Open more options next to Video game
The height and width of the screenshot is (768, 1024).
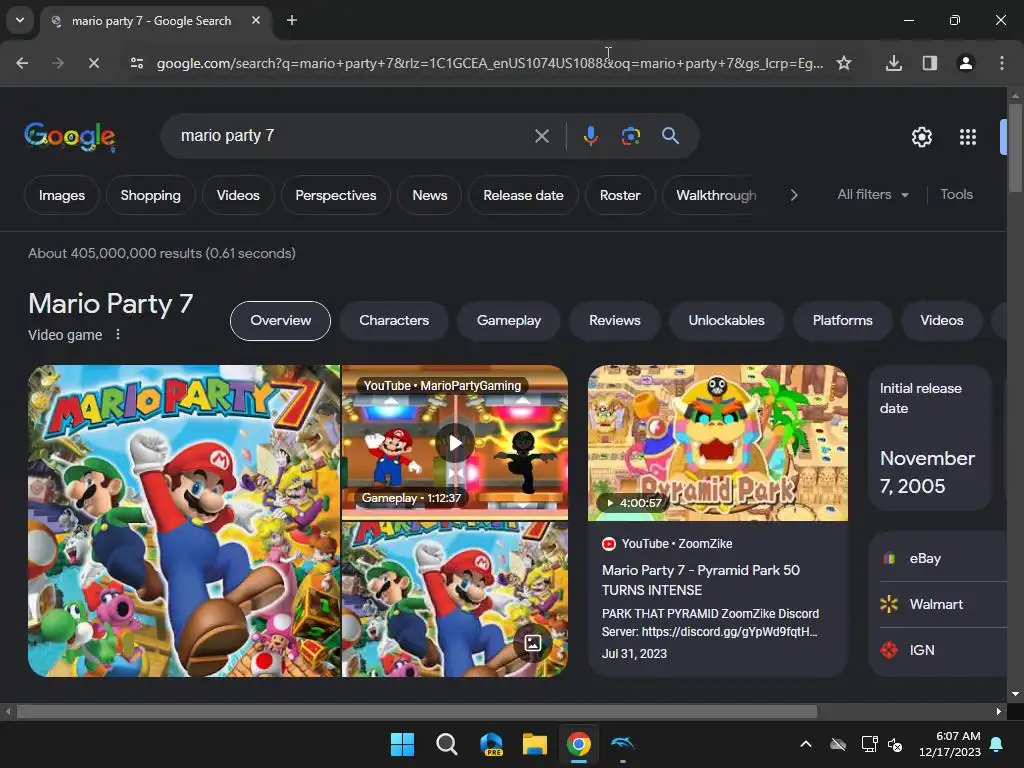(x=118, y=334)
